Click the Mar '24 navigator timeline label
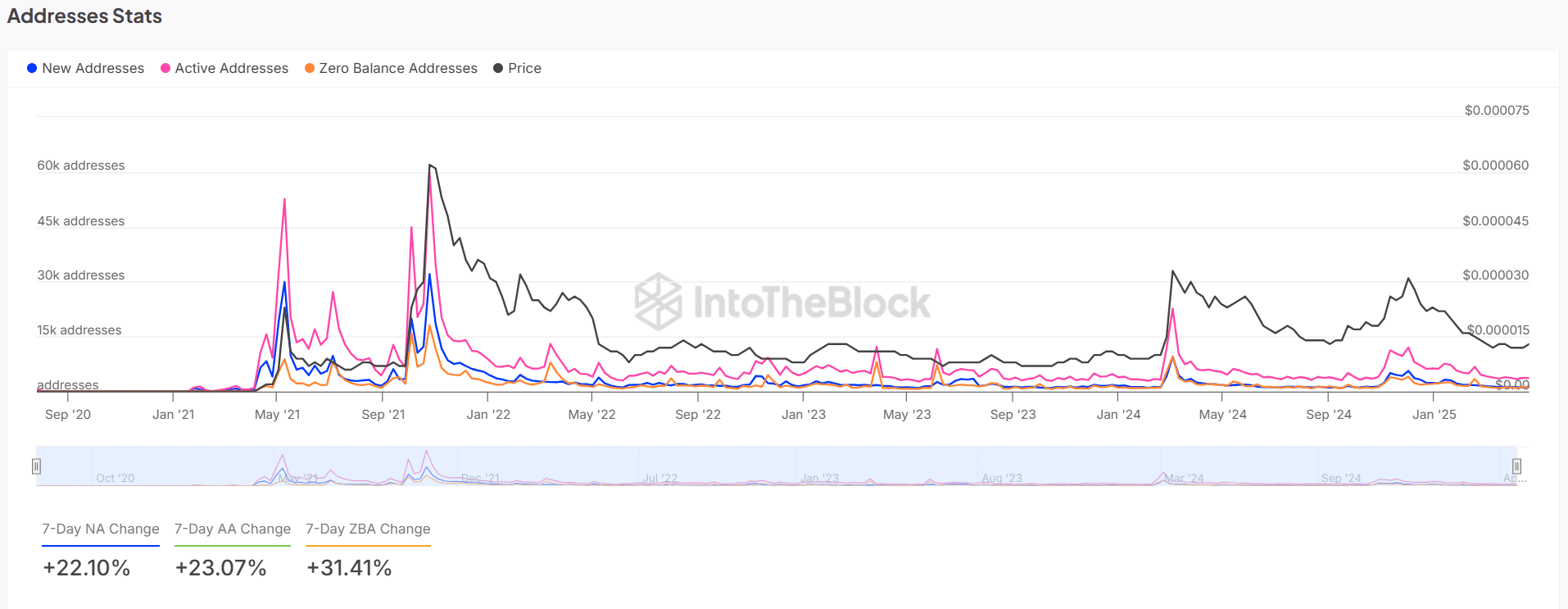This screenshot has width=1568, height=609. tap(1184, 478)
